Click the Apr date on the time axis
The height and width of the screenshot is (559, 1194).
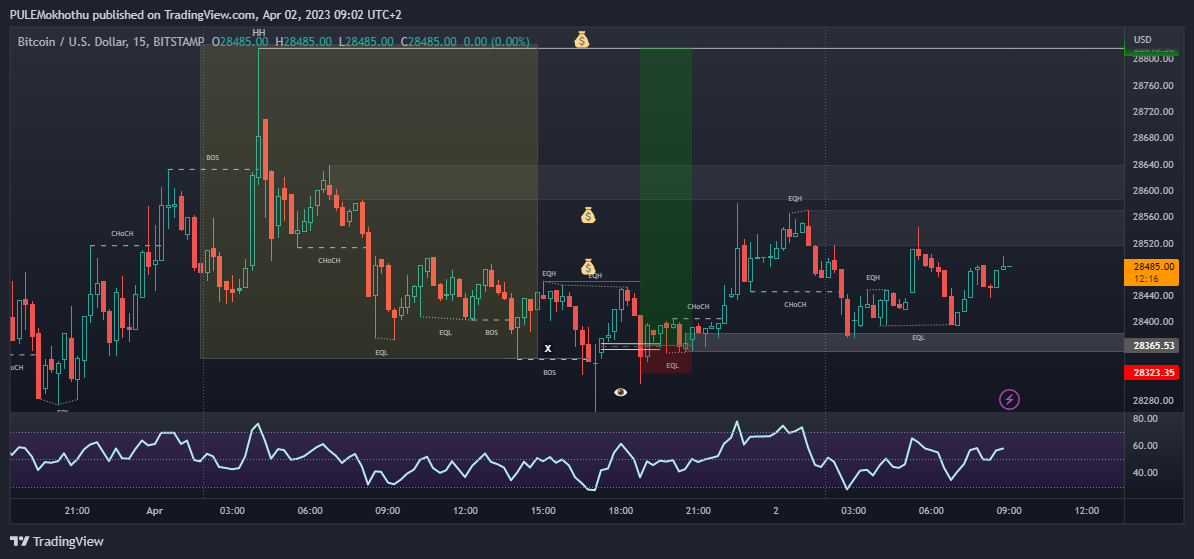155,511
